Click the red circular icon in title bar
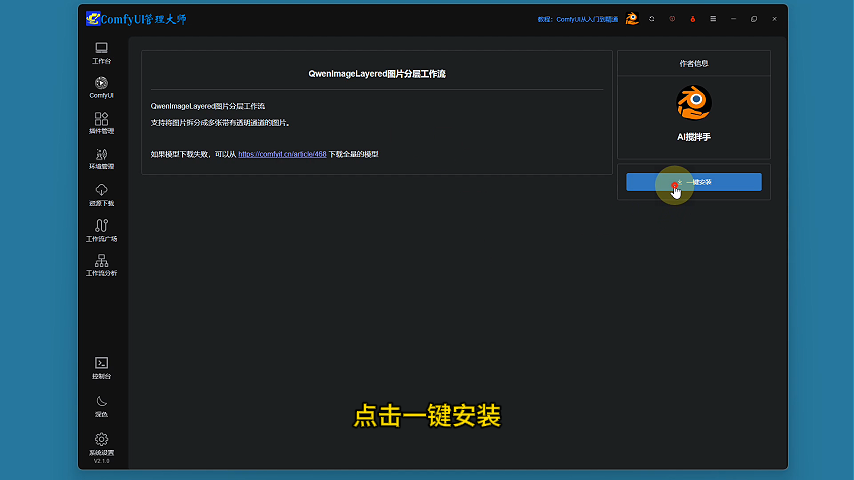 coord(672,19)
